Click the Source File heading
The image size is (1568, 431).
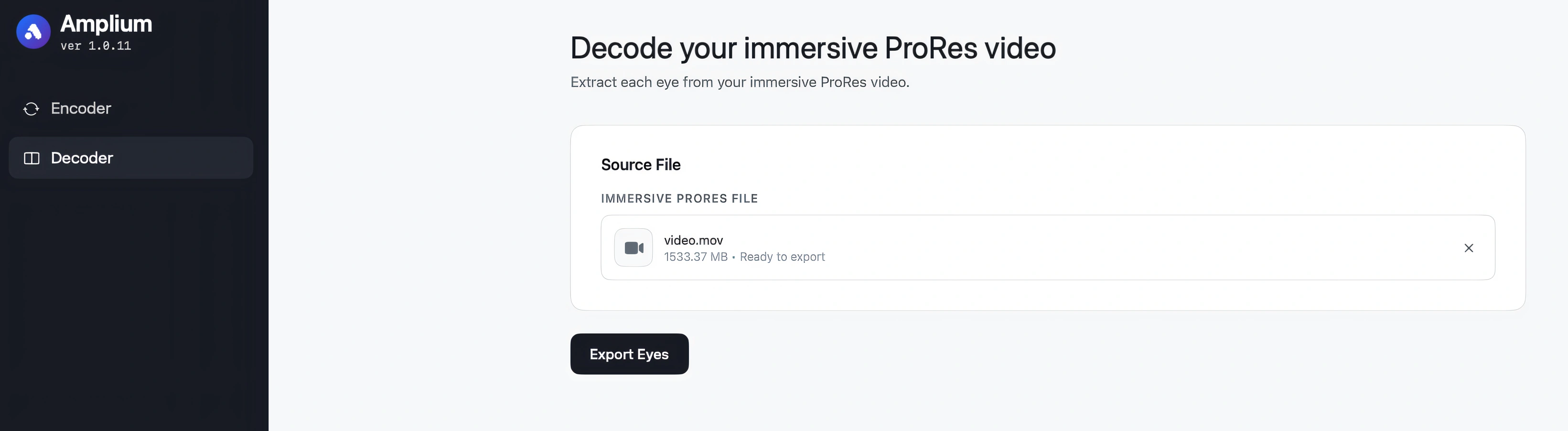(641, 165)
